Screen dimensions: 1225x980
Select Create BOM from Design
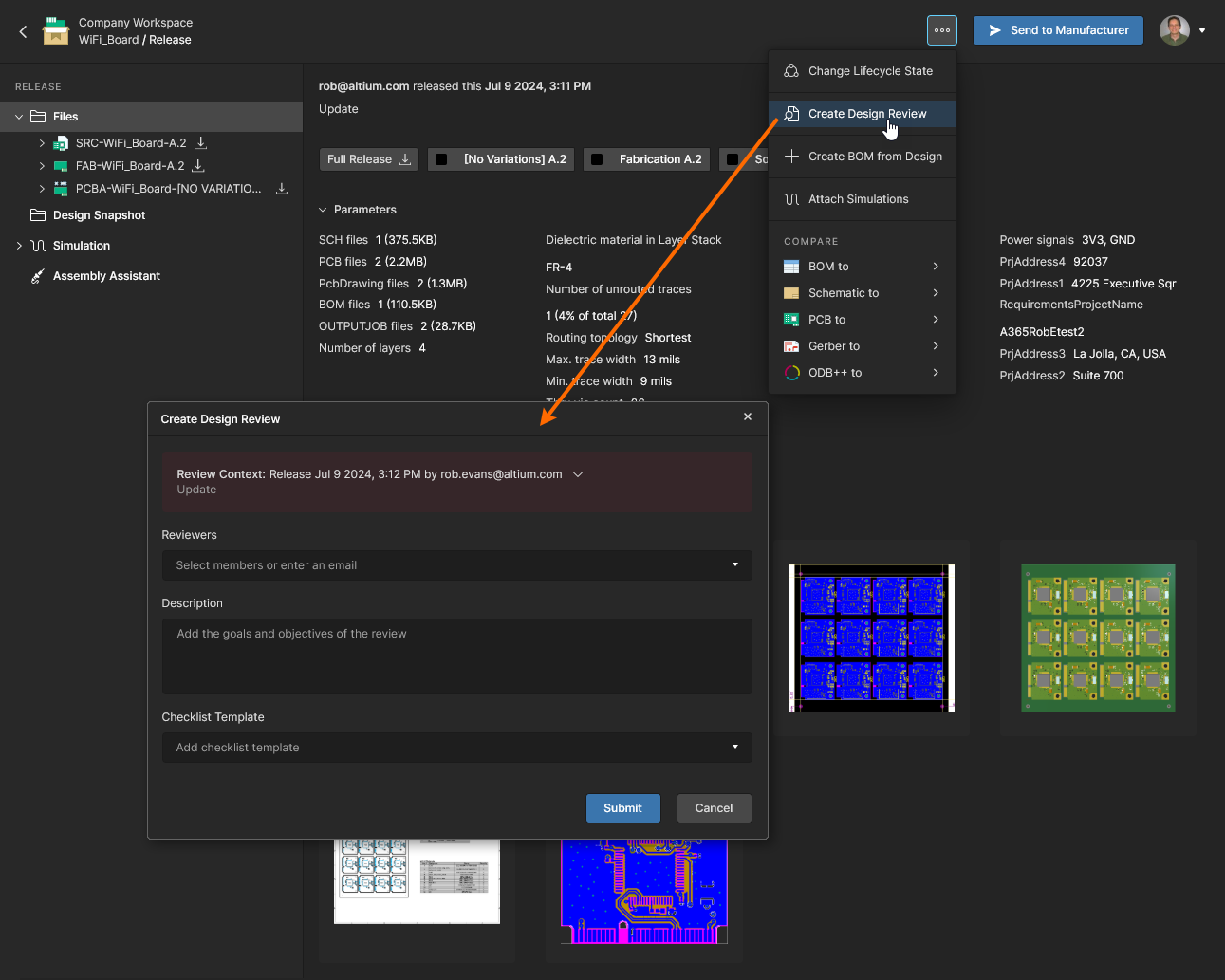[862, 157]
